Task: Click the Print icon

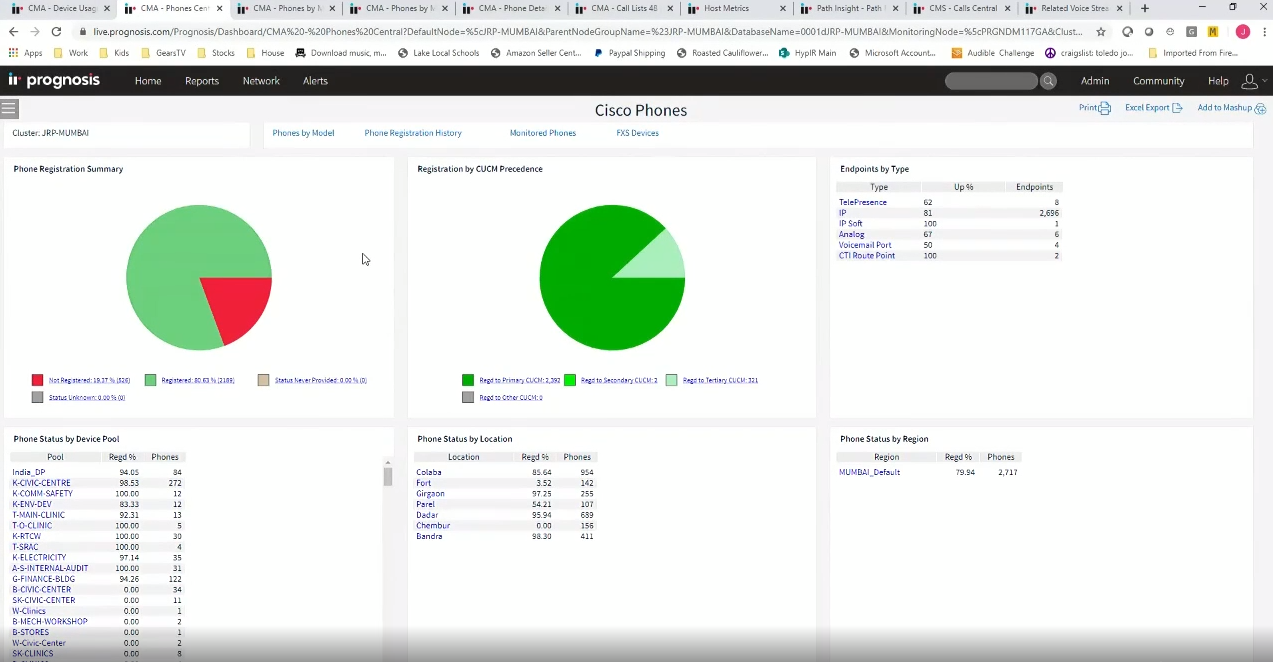Action: [1104, 108]
